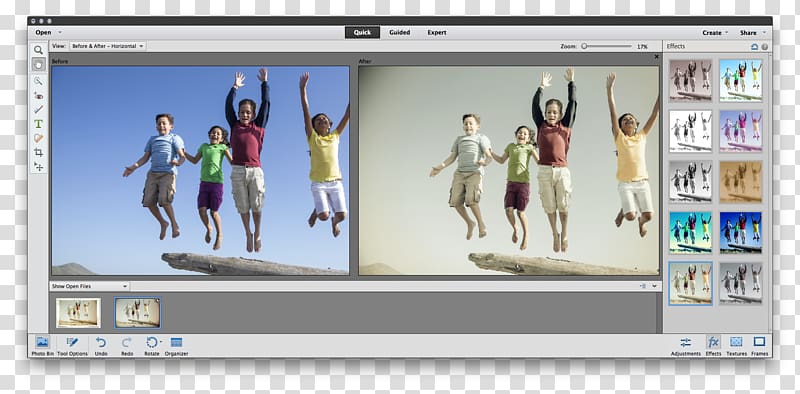Click the Zoom slider handle

584,46
